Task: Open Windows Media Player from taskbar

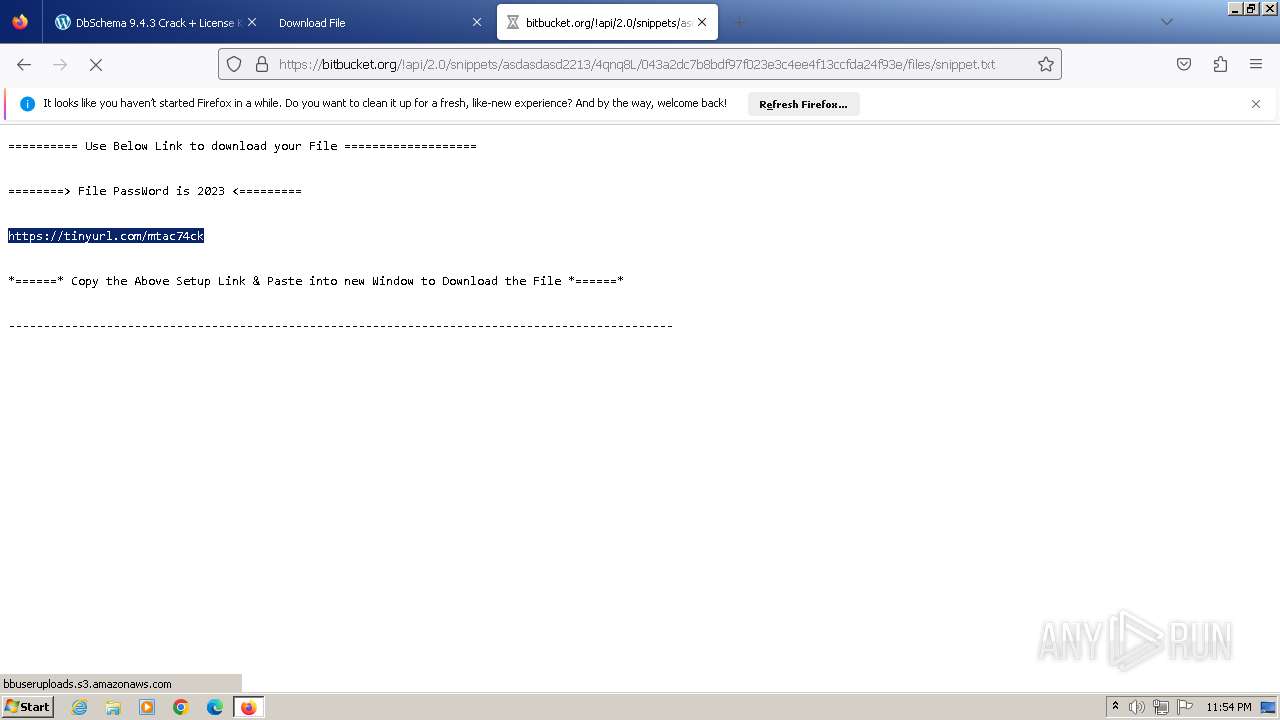Action: pyautogui.click(x=147, y=707)
